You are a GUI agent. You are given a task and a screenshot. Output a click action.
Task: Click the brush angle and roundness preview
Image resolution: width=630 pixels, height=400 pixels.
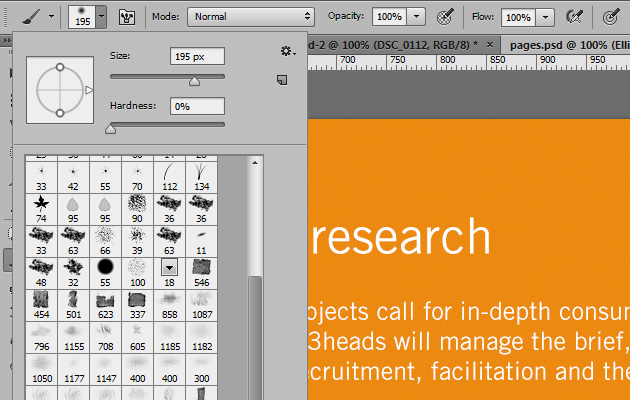tap(60, 90)
